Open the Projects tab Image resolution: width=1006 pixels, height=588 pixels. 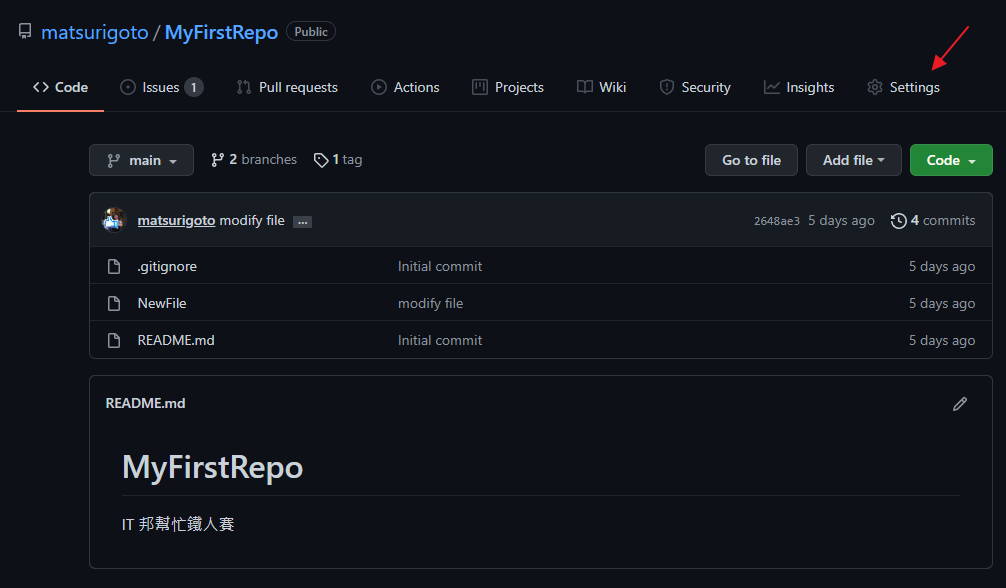[x=507, y=87]
